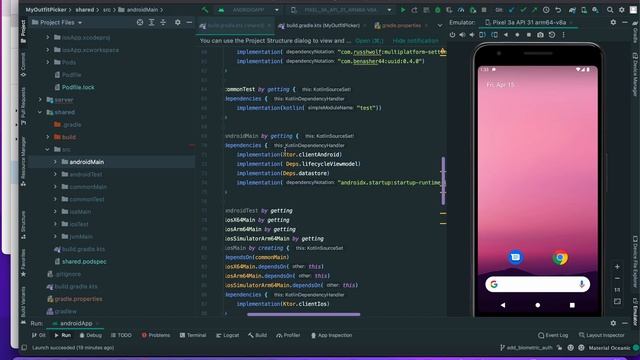The height and width of the screenshot is (360, 640).
Task: Click Expand All icon in Project panel
Action: click(x=151, y=22)
